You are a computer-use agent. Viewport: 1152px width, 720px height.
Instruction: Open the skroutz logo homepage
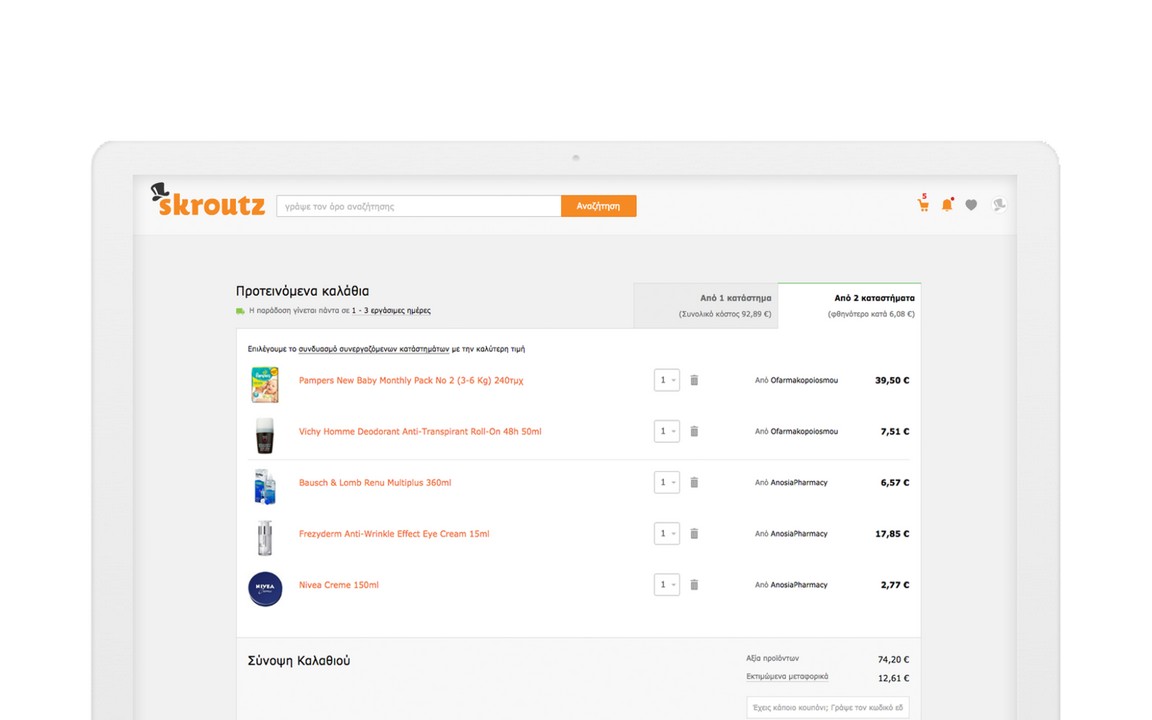(x=208, y=201)
